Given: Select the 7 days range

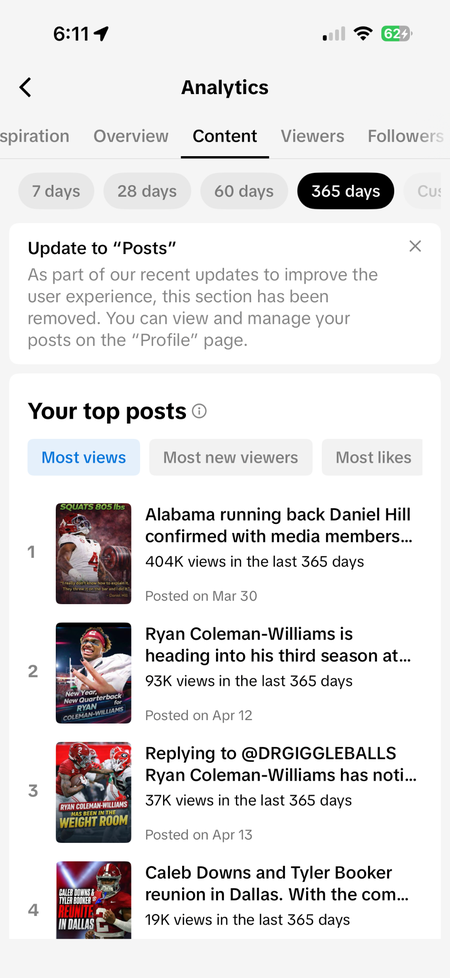Looking at the screenshot, I should pos(56,191).
